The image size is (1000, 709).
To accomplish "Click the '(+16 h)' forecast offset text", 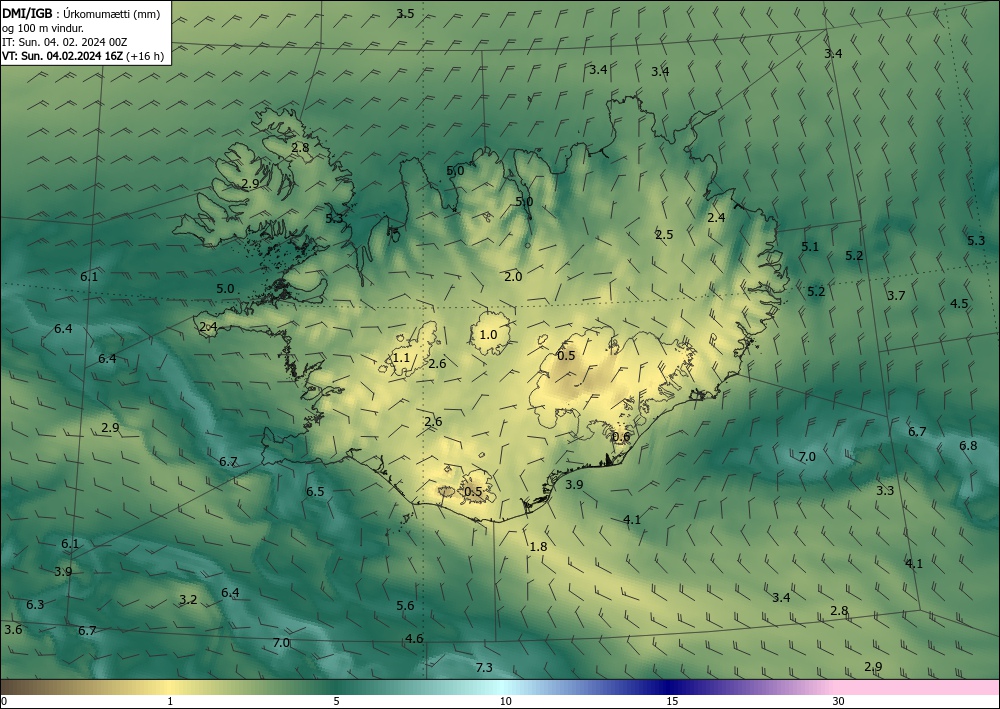I will [x=145, y=56].
